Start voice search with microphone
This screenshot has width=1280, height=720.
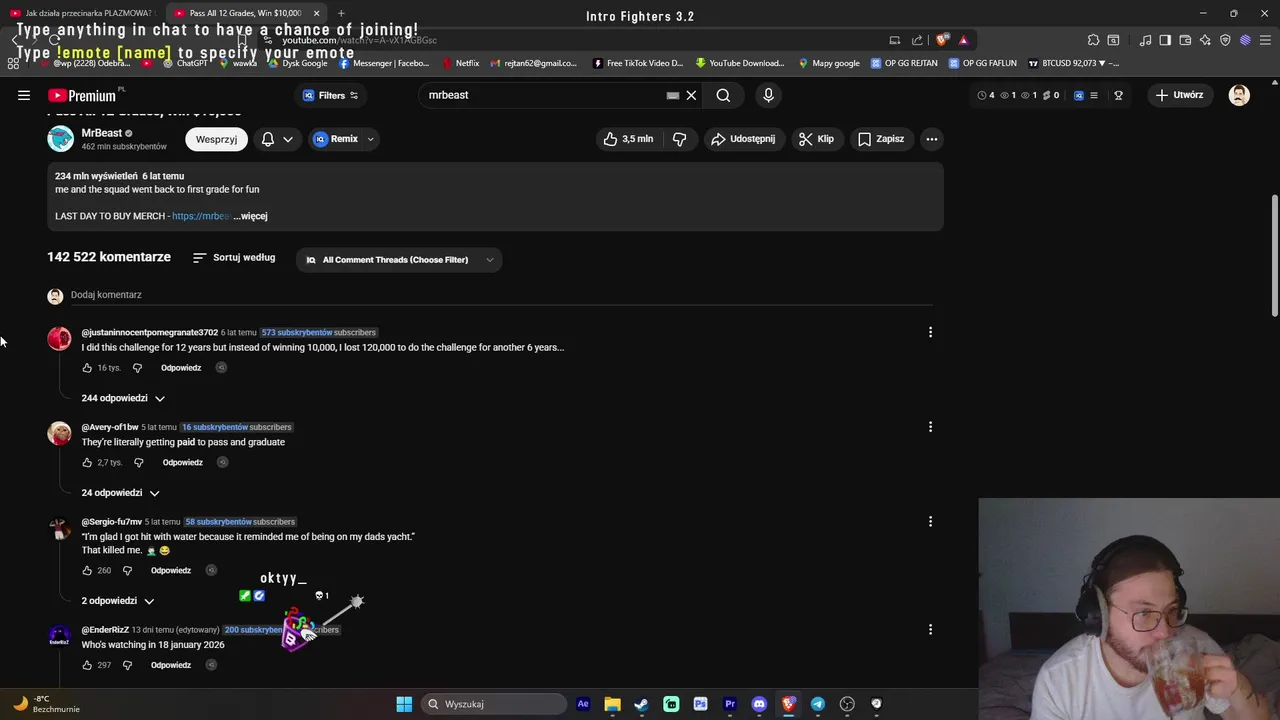[x=768, y=95]
